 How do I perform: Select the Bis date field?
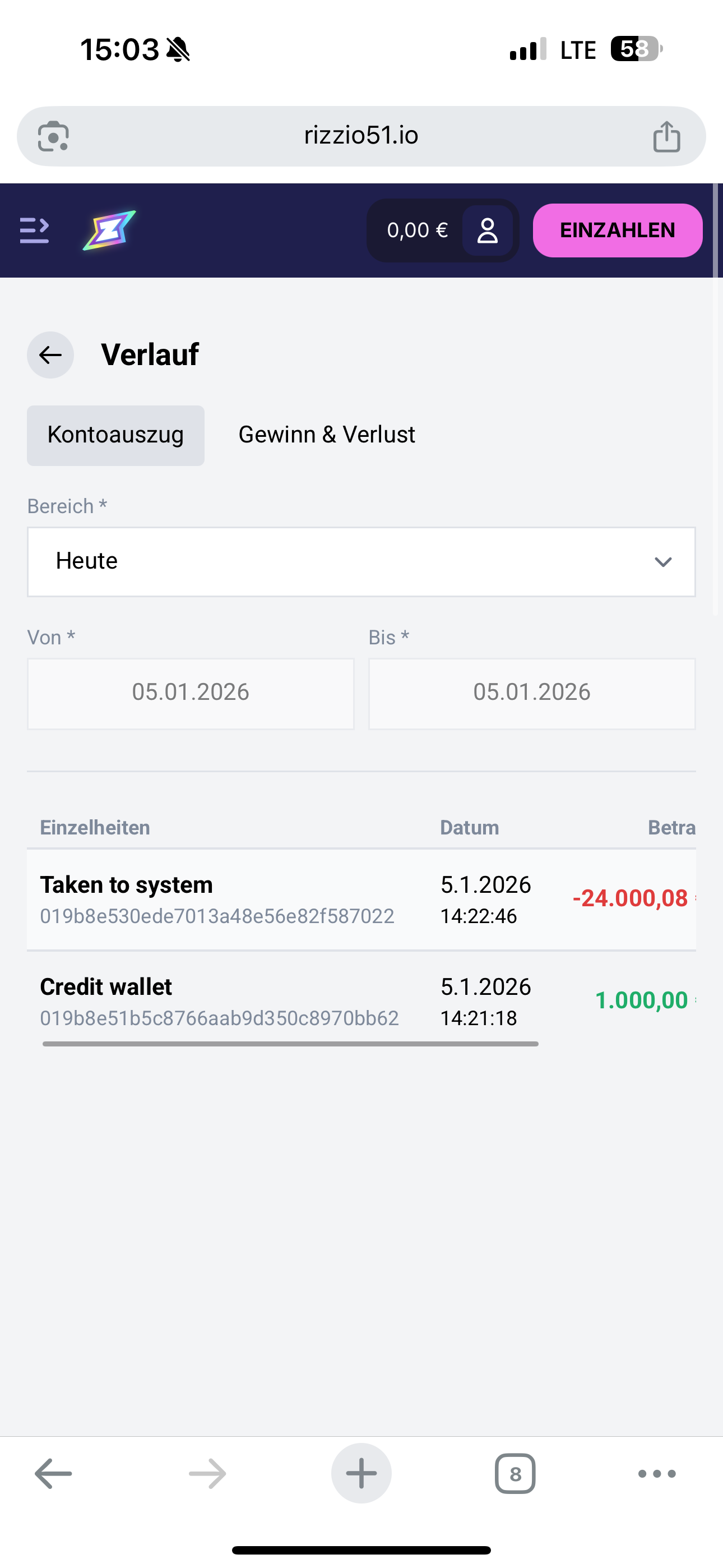click(532, 693)
